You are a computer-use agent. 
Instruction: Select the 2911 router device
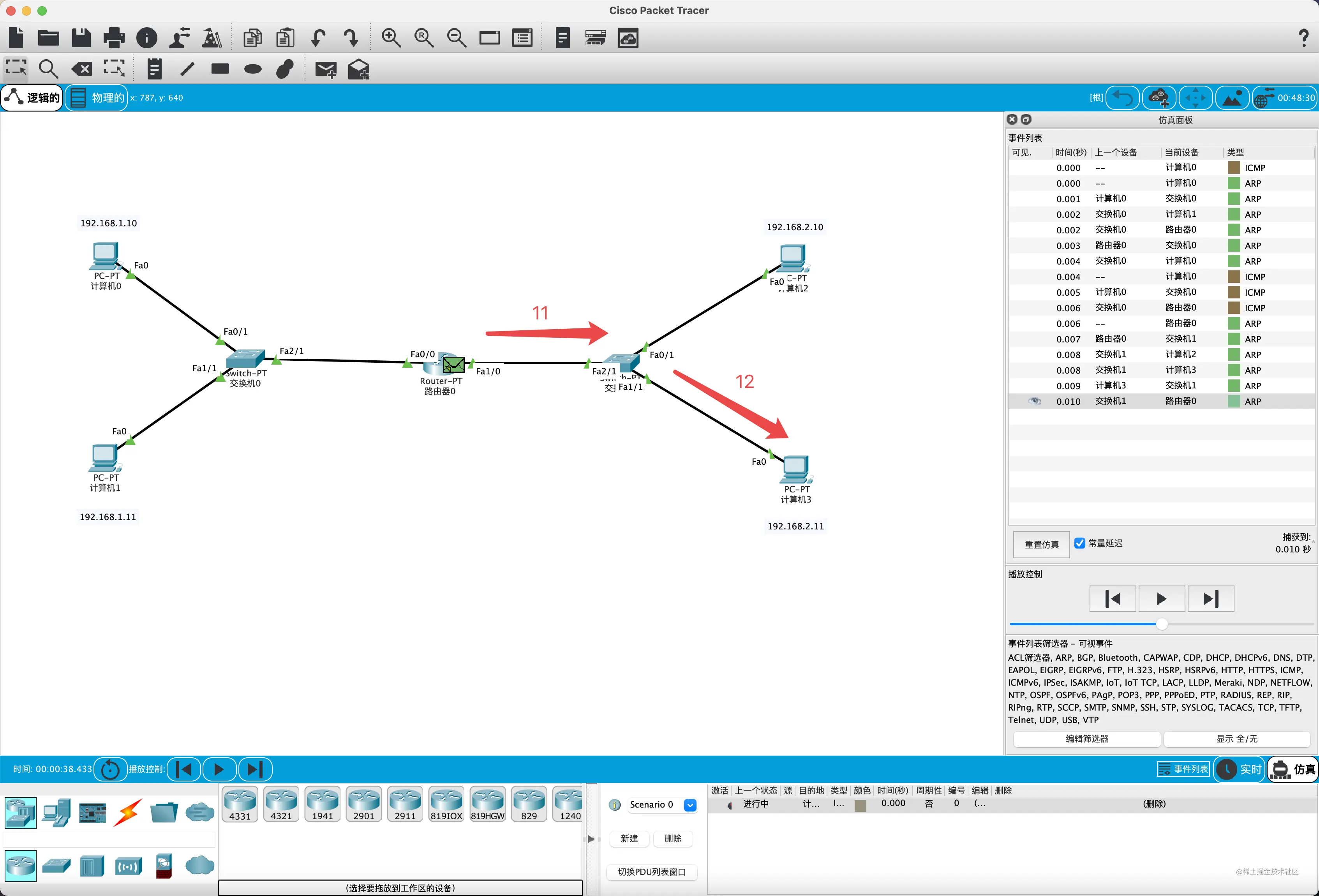(405, 804)
